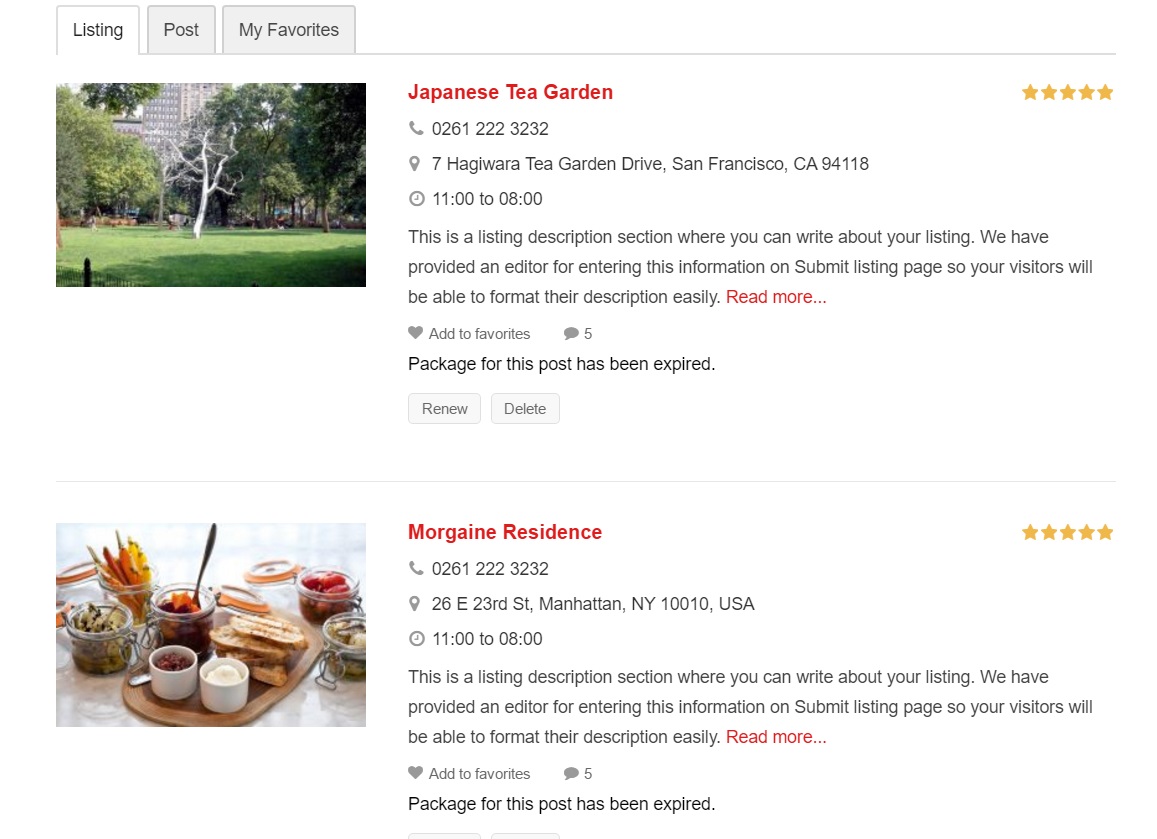Open the Post tab
The width and height of the screenshot is (1157, 839).
(181, 30)
